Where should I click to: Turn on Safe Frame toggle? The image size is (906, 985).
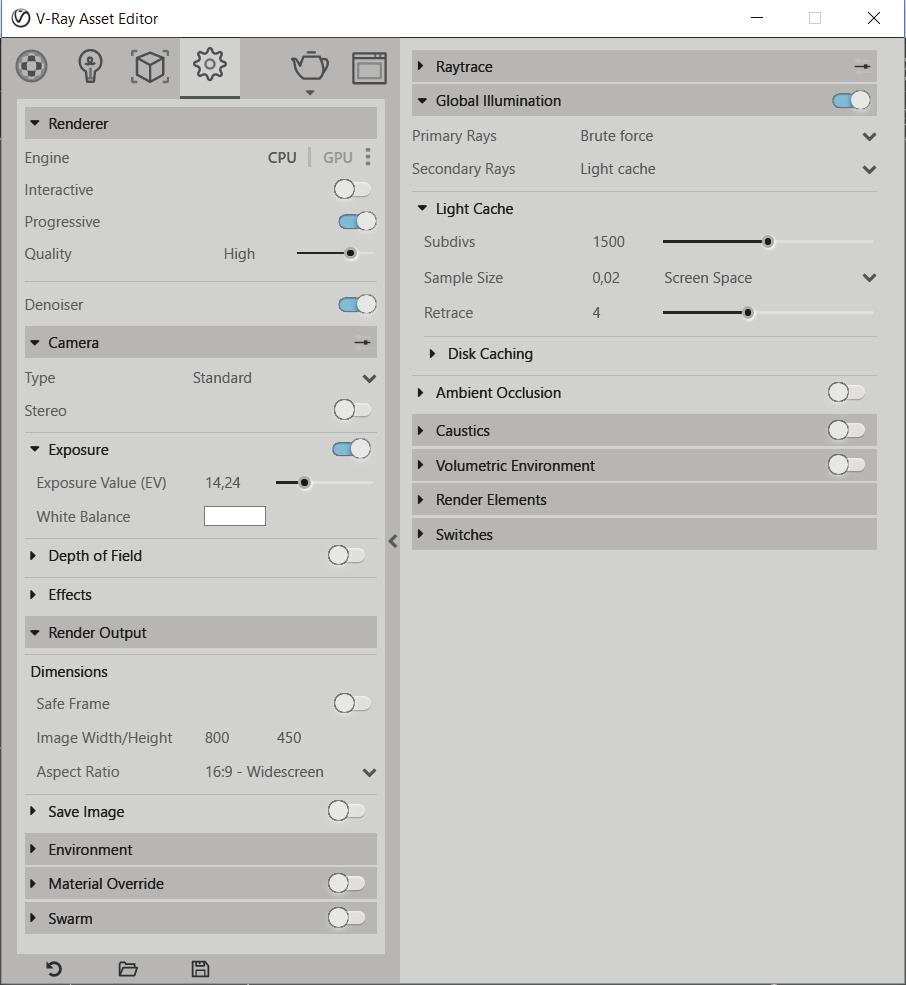coord(352,704)
